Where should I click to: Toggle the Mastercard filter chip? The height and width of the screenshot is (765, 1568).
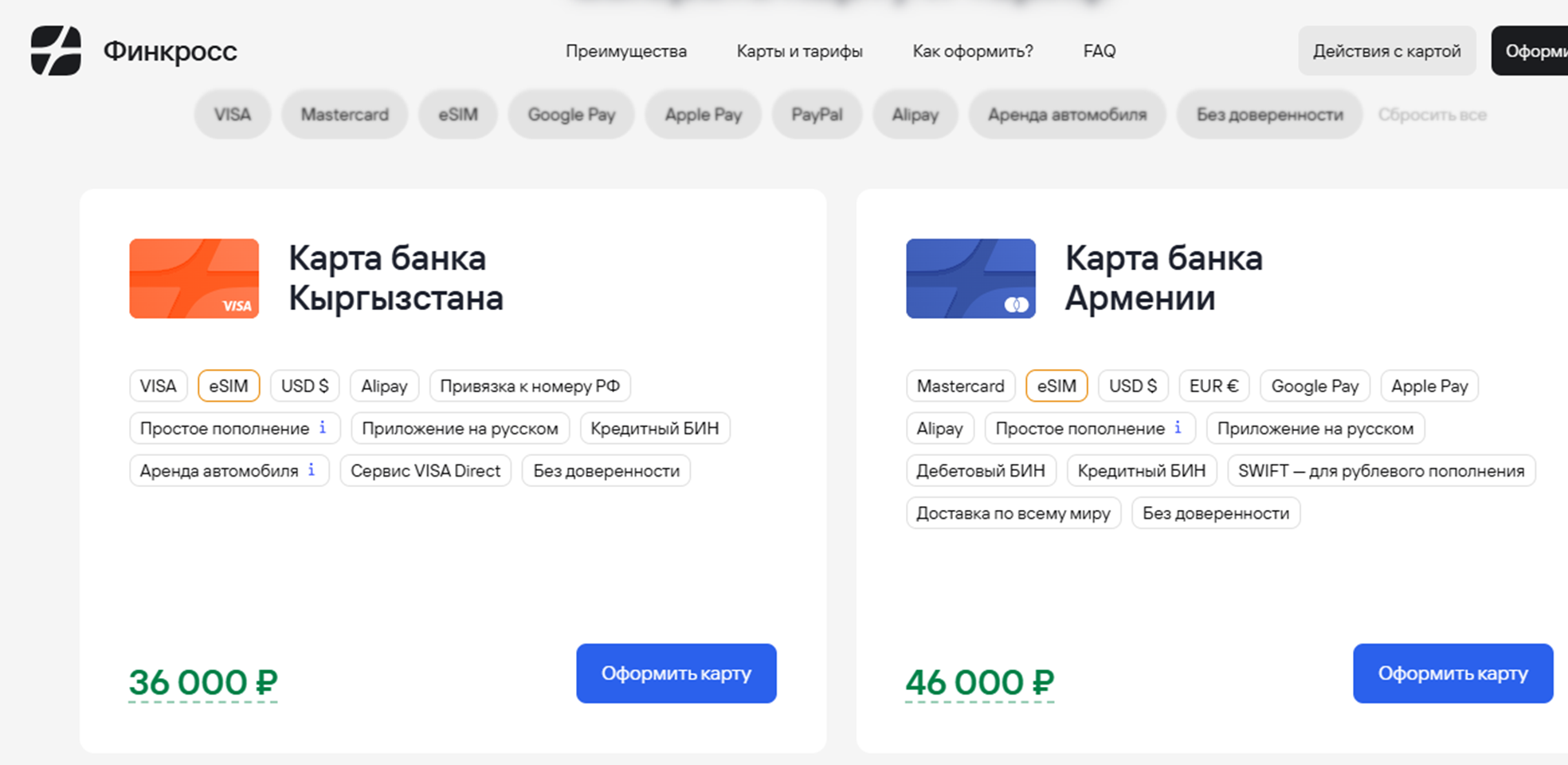[344, 115]
